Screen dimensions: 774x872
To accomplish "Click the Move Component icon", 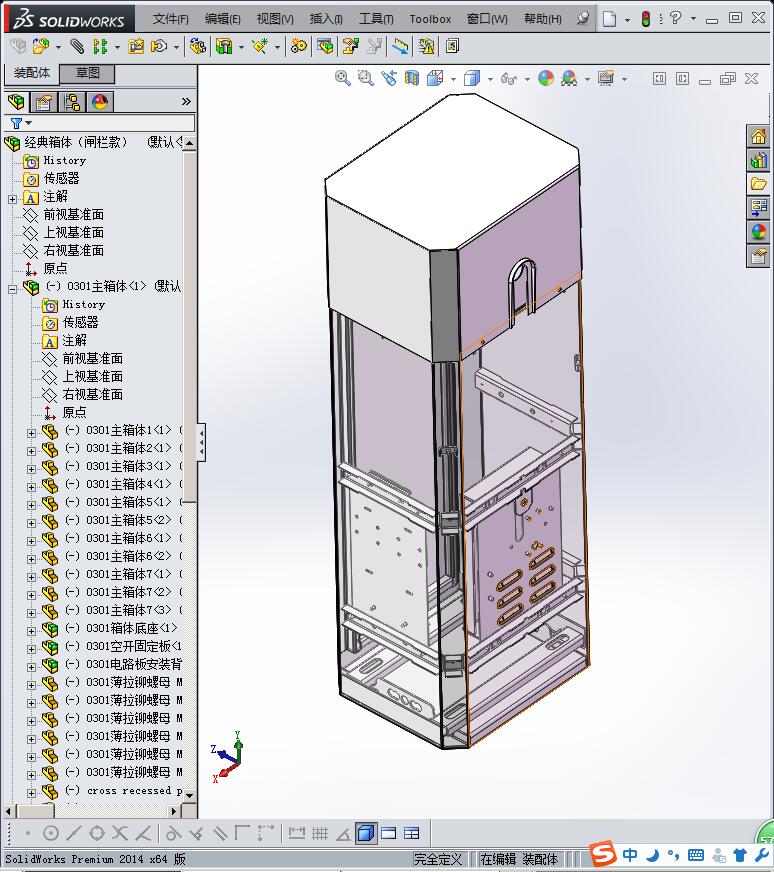I will tap(160, 47).
